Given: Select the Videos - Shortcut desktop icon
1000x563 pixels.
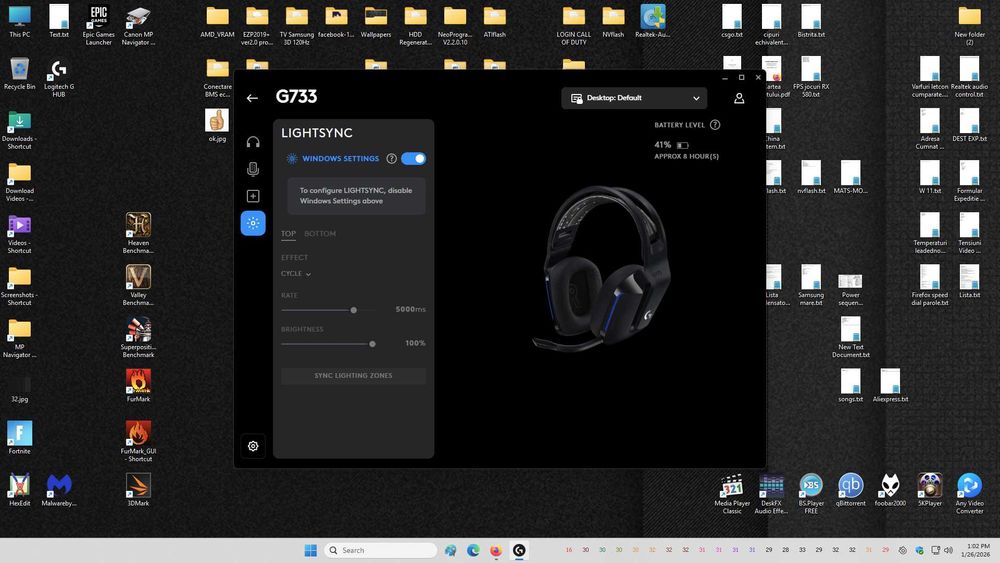Looking at the screenshot, I should coord(20,233).
